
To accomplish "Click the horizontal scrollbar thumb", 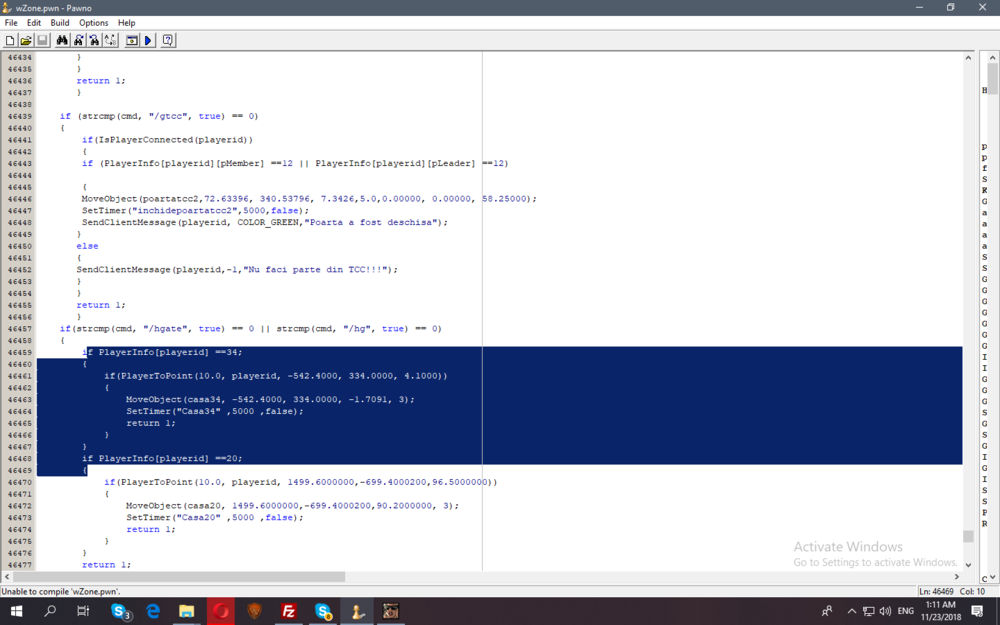I will pos(179,577).
